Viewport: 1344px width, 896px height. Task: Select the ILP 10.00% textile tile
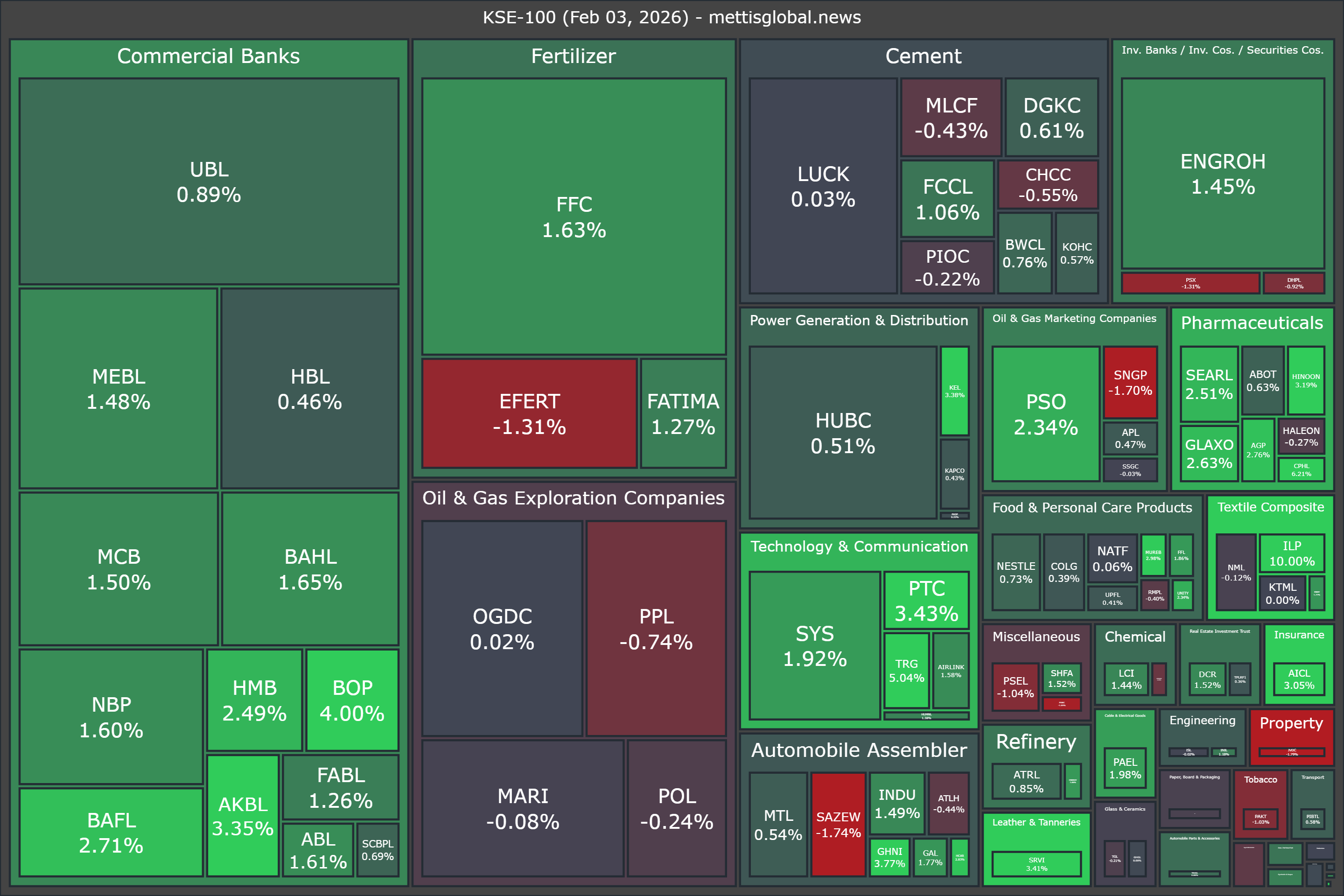click(1292, 553)
